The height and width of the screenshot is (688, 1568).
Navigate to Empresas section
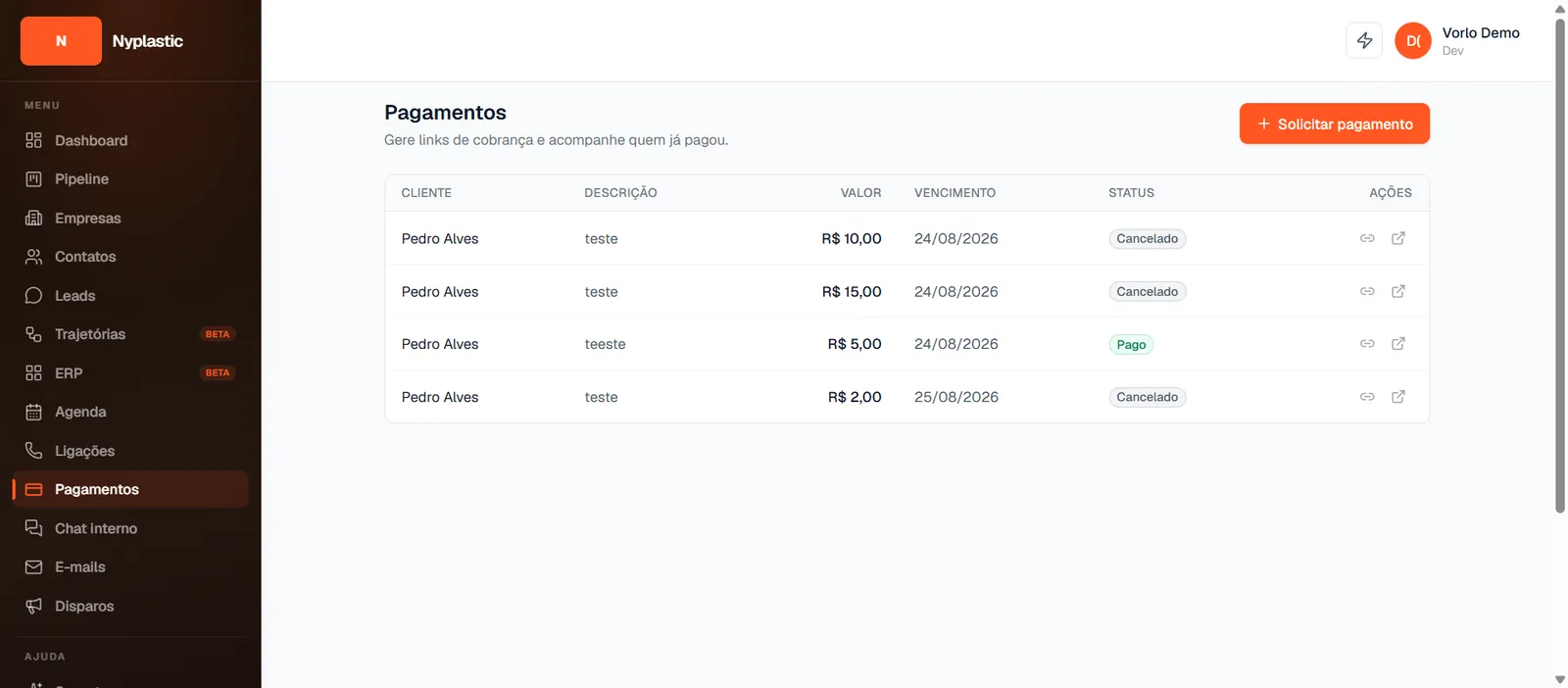(x=130, y=218)
